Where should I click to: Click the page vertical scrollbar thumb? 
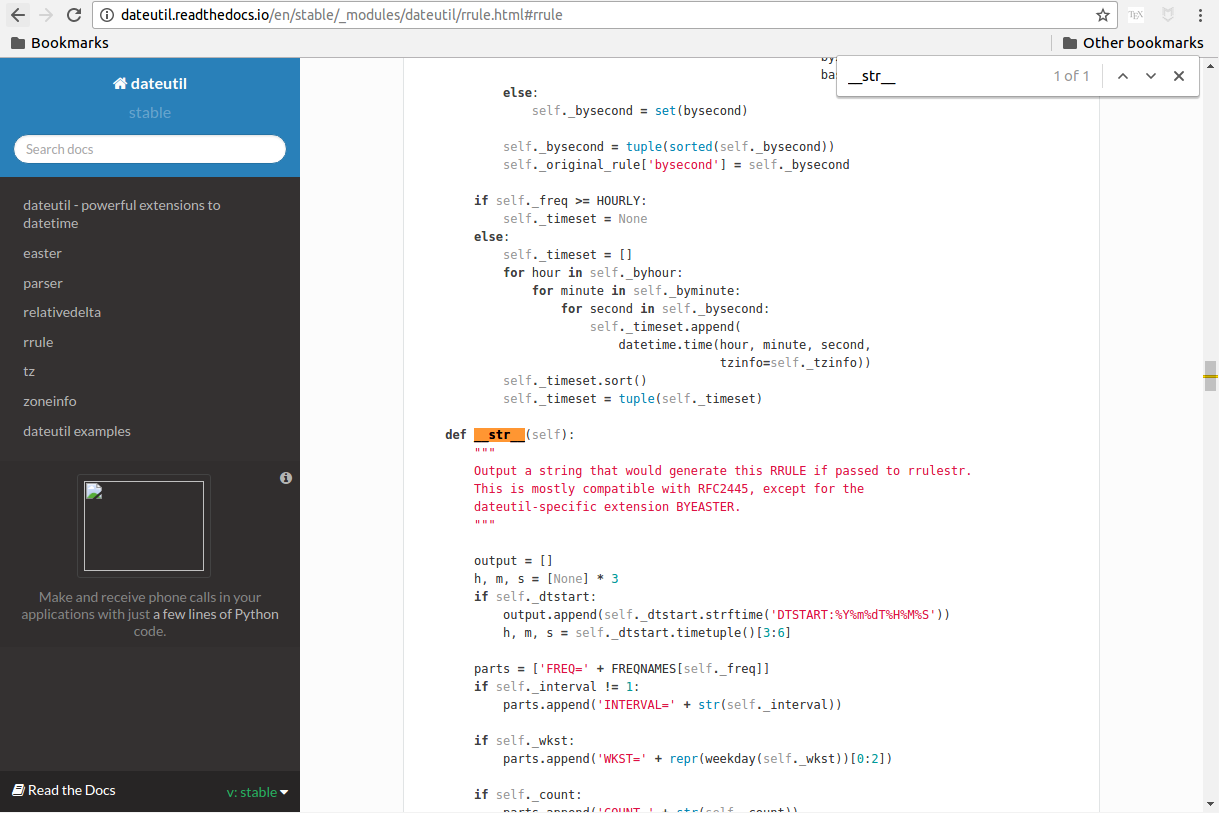pyautogui.click(x=1210, y=376)
